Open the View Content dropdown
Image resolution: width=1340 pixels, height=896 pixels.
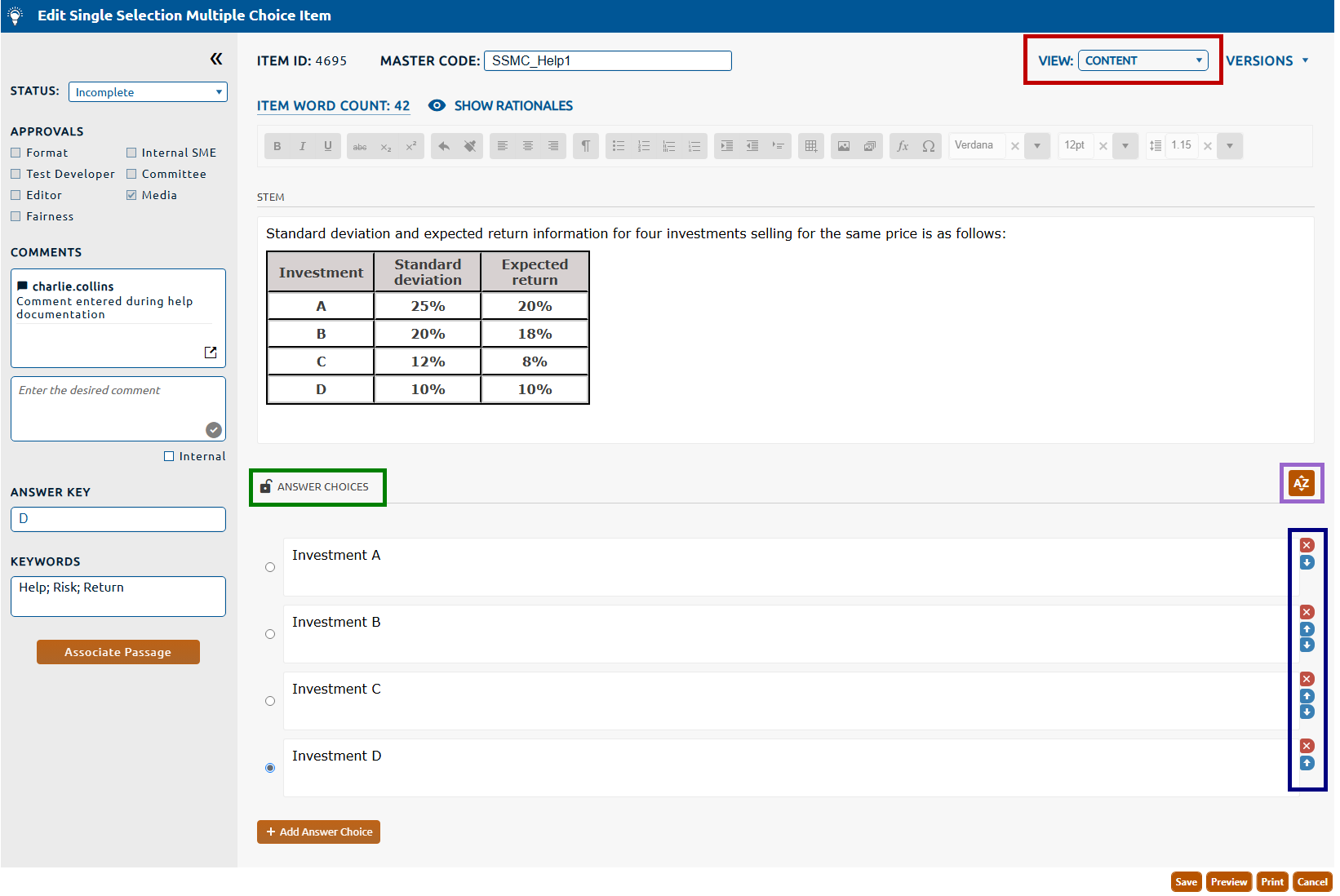point(1143,60)
